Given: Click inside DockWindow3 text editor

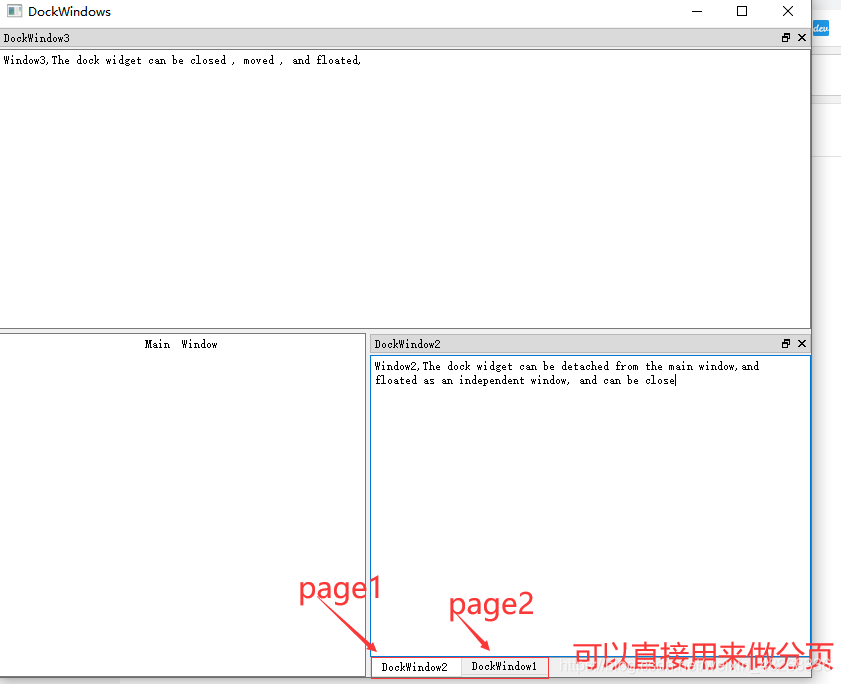Looking at the screenshot, I should [405, 188].
